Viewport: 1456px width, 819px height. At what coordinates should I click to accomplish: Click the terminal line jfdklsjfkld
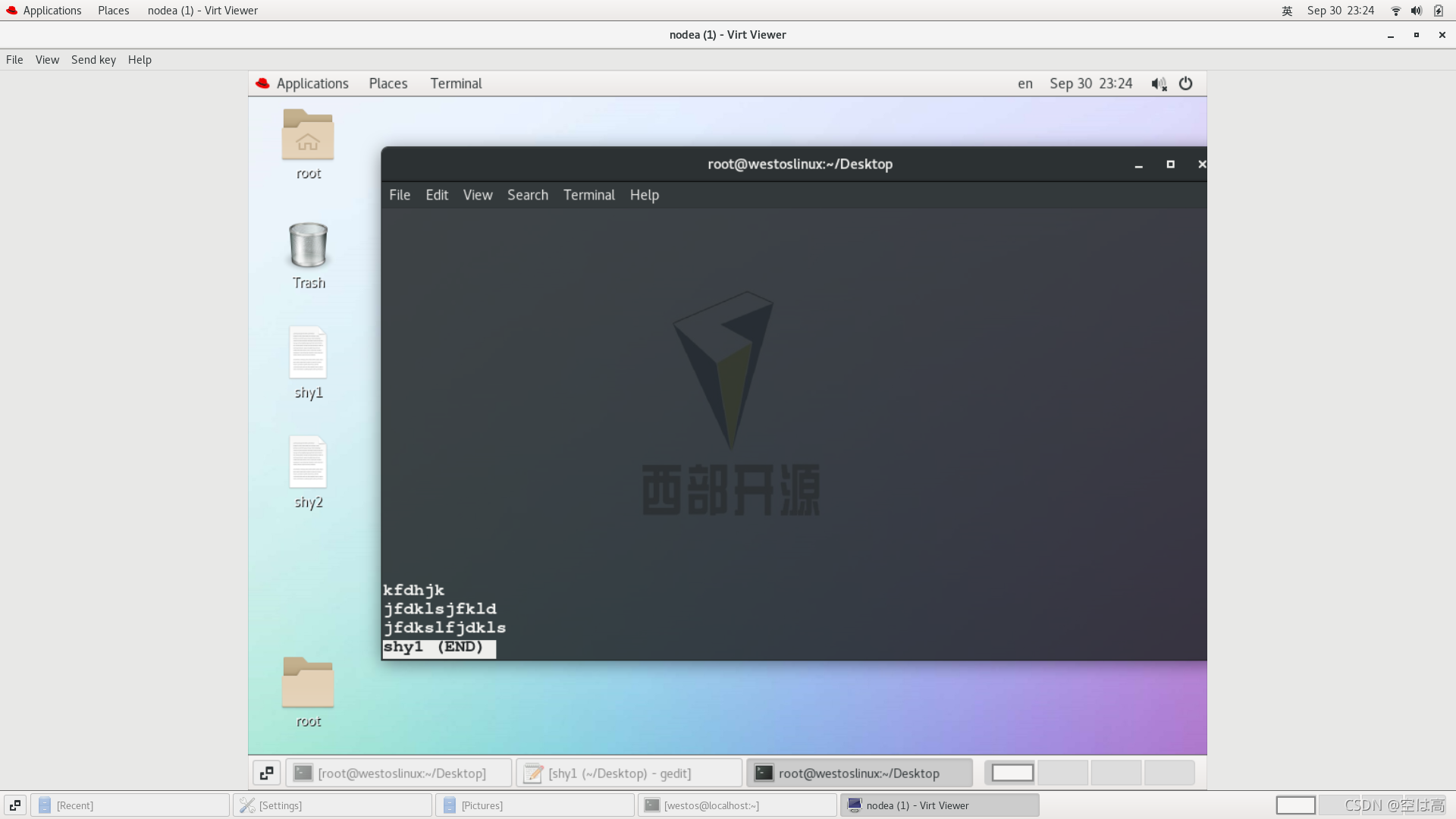tap(440, 609)
